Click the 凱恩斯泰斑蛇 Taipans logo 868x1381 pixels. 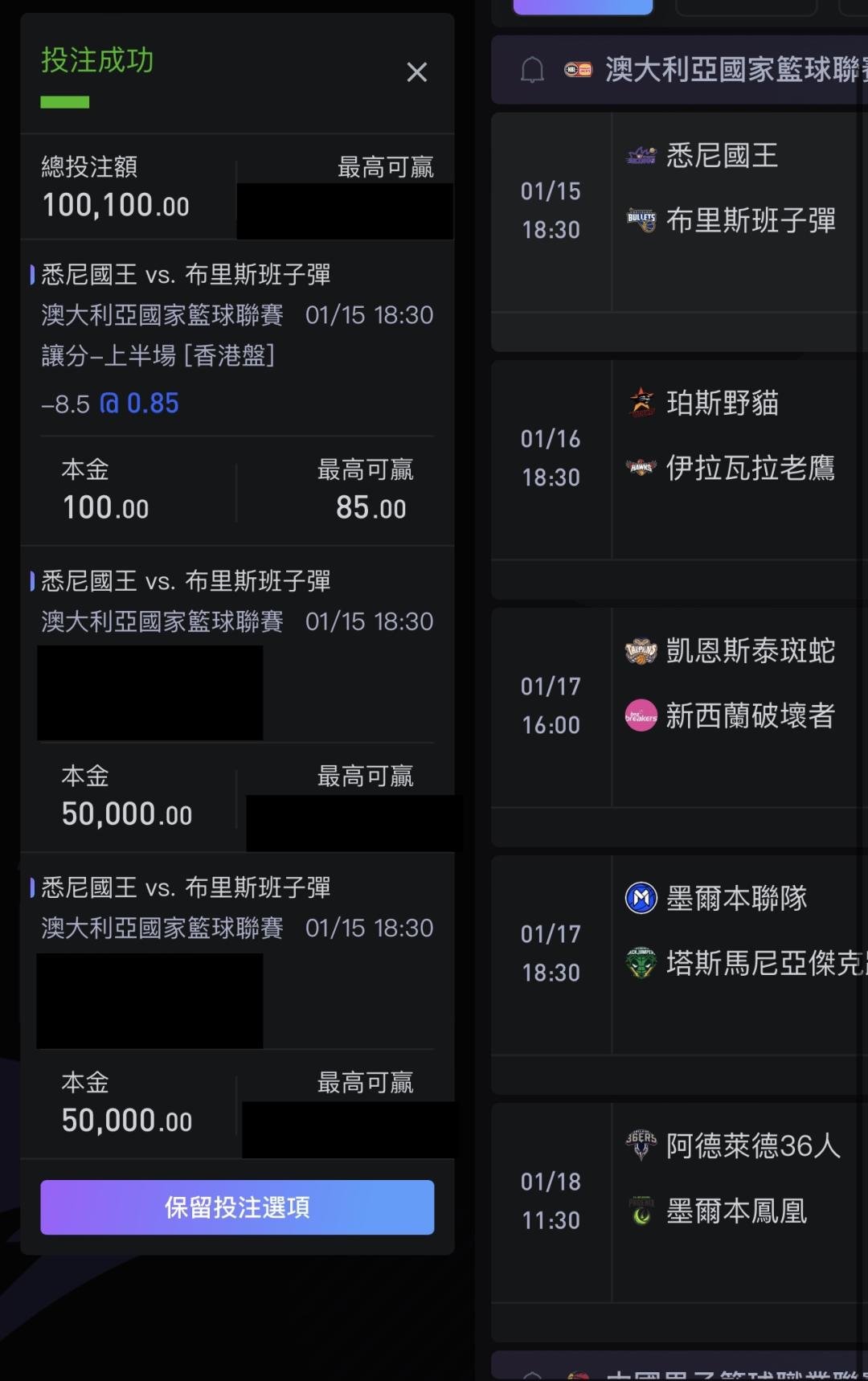tap(641, 650)
